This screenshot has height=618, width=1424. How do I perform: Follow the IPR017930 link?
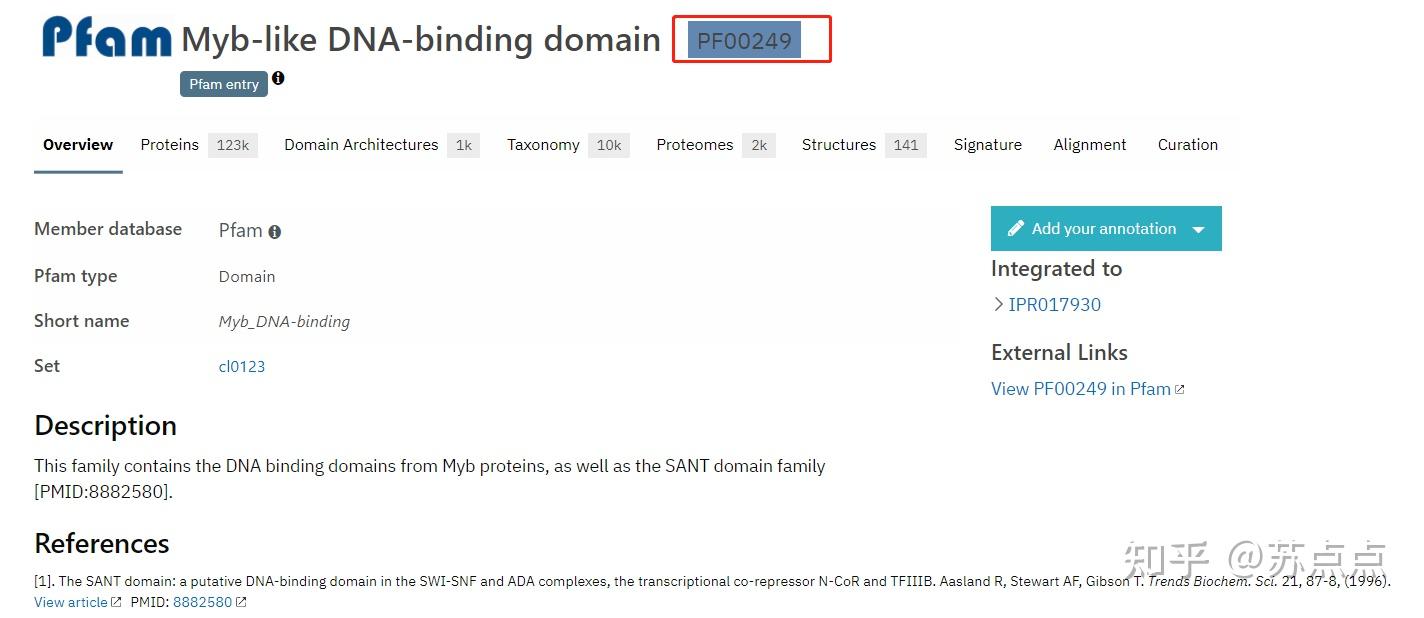click(x=1054, y=305)
